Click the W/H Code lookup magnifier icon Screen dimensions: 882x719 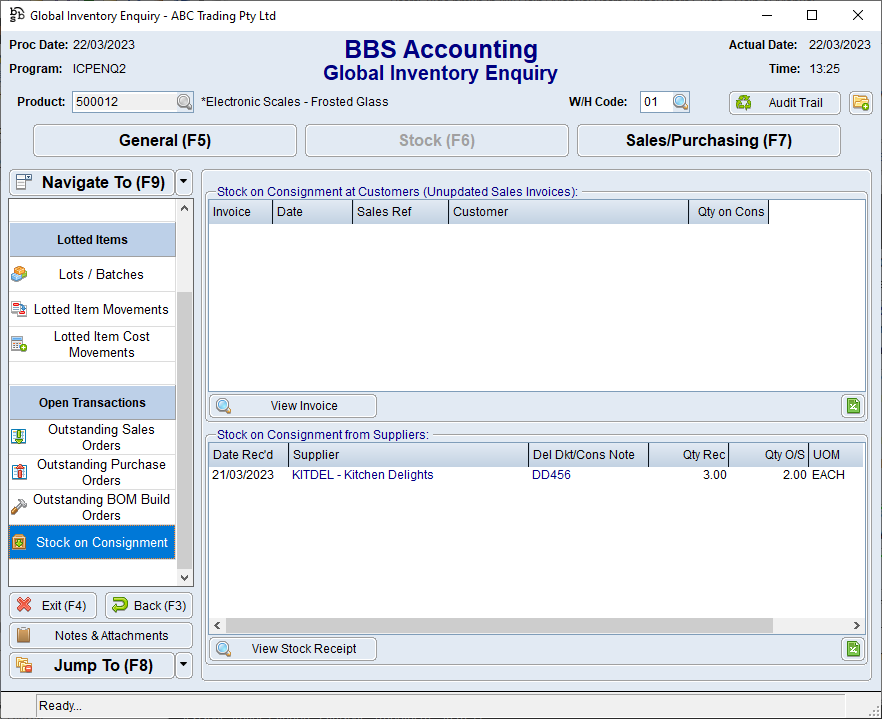[x=680, y=102]
